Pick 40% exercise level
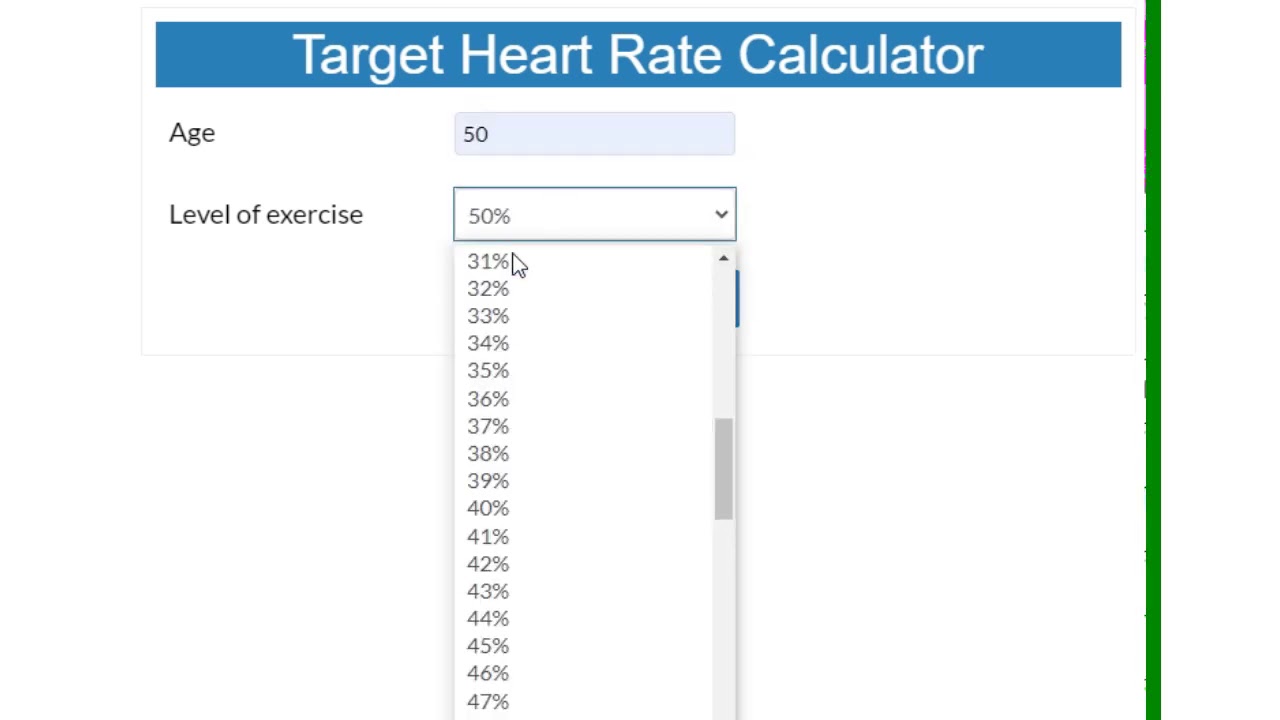Image resolution: width=1280 pixels, height=720 pixels. (x=488, y=508)
